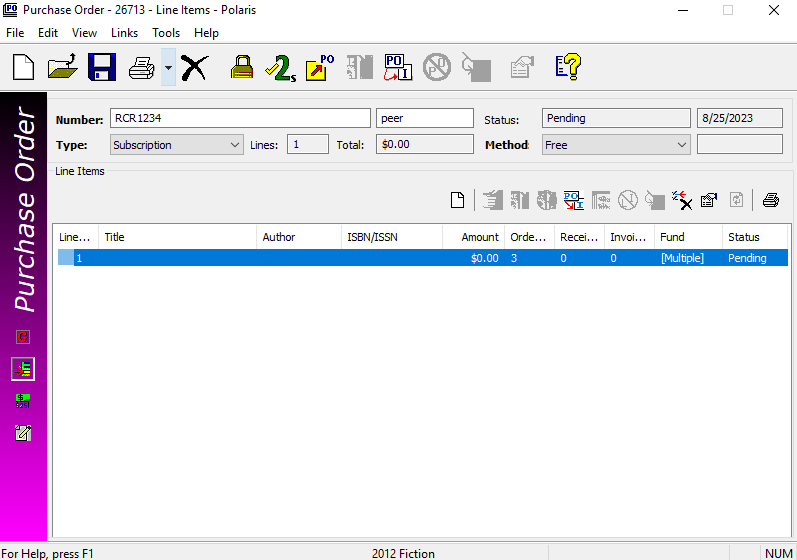Select the Line Items sidebar view icon

click(x=23, y=369)
